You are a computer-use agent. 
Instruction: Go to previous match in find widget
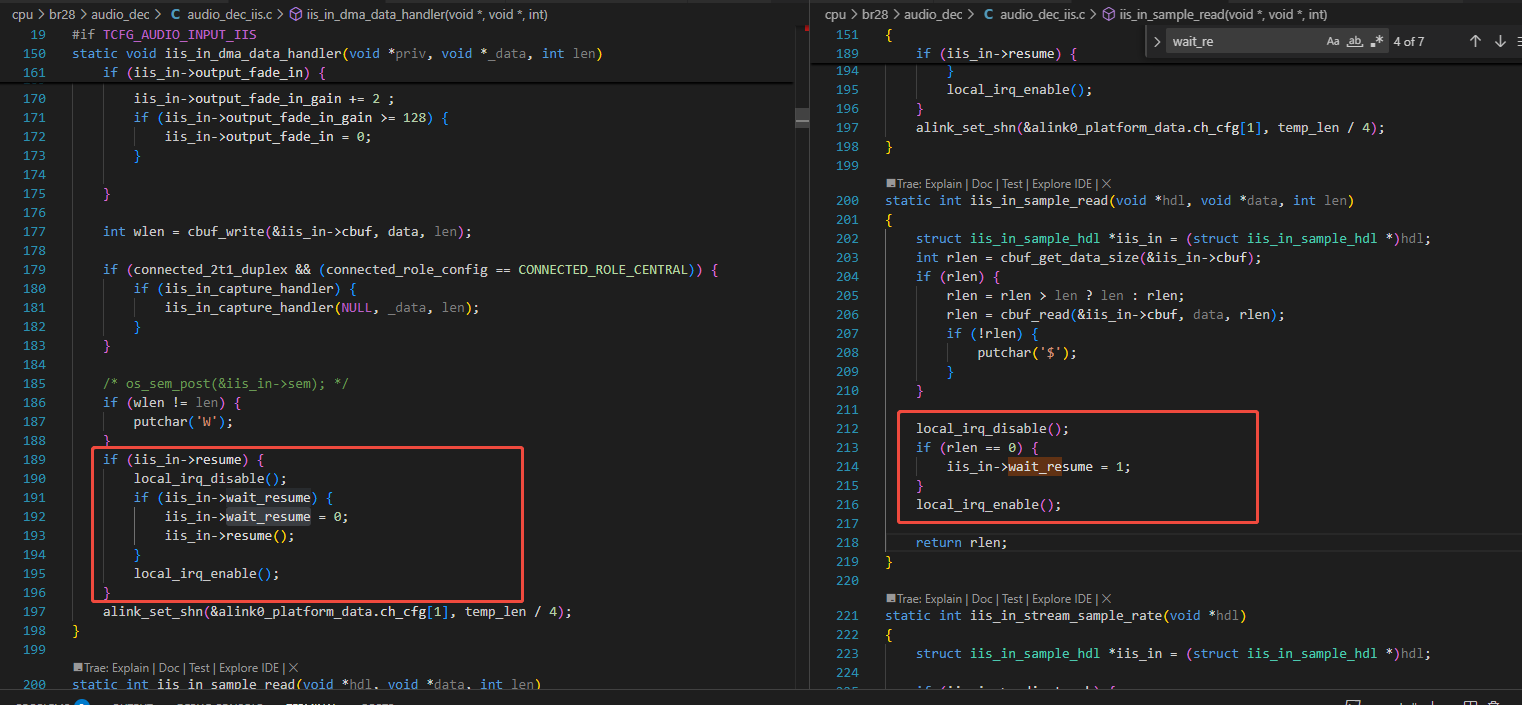pyautogui.click(x=1475, y=41)
